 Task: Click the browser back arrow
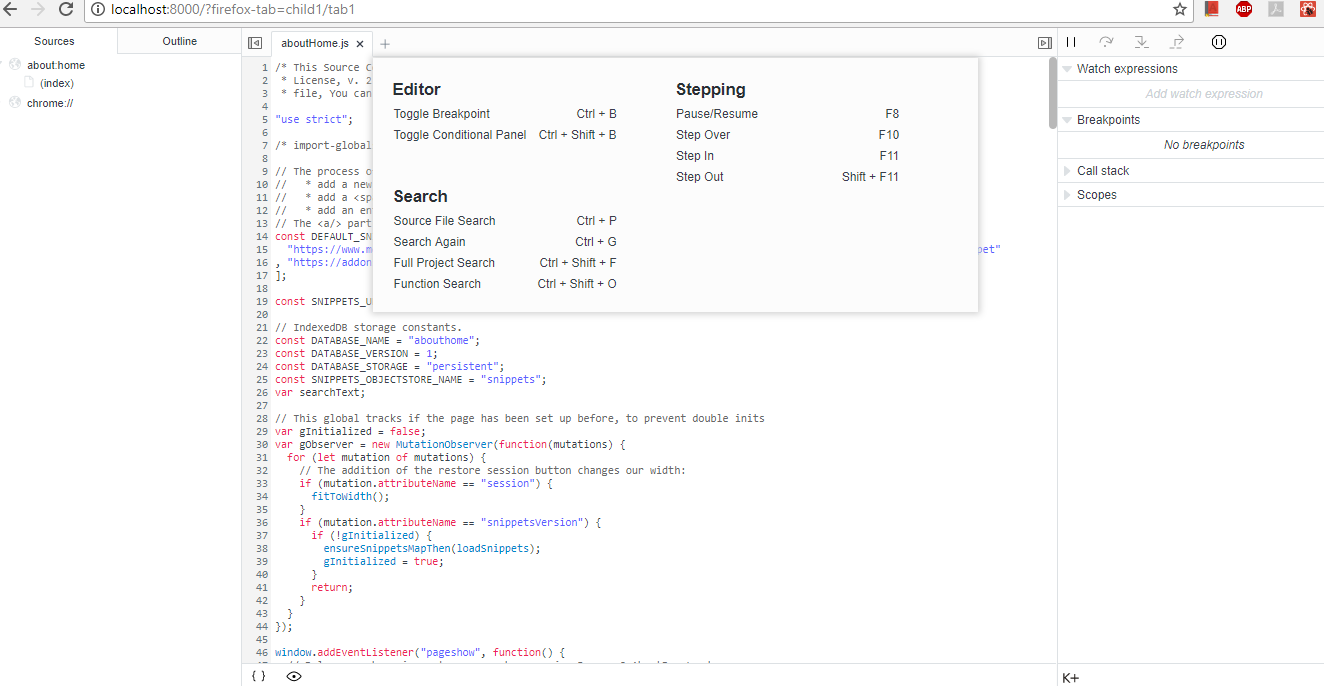click(x=11, y=9)
